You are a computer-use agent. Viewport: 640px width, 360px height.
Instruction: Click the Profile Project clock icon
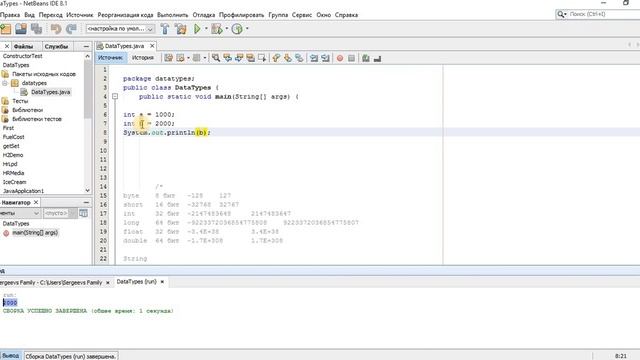(x=237, y=29)
